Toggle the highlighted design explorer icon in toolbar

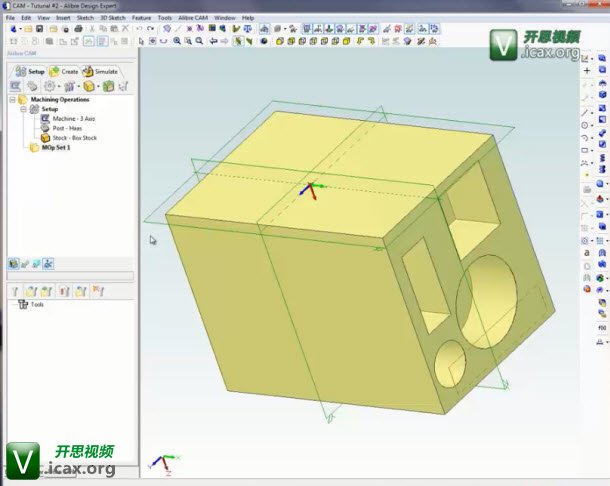click(x=89, y=41)
